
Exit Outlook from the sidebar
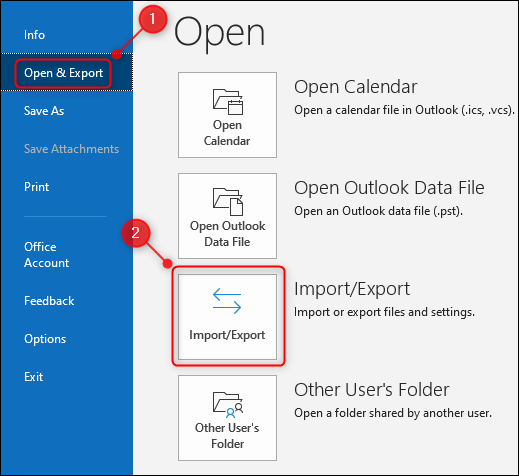(33, 377)
